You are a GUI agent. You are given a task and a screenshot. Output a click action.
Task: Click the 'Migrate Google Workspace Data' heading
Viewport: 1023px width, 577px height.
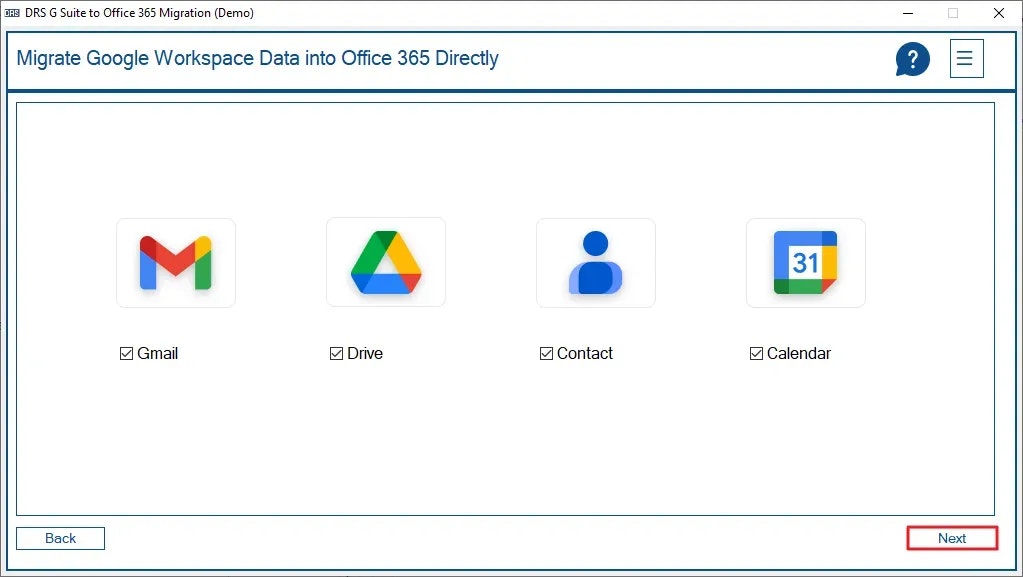[257, 58]
